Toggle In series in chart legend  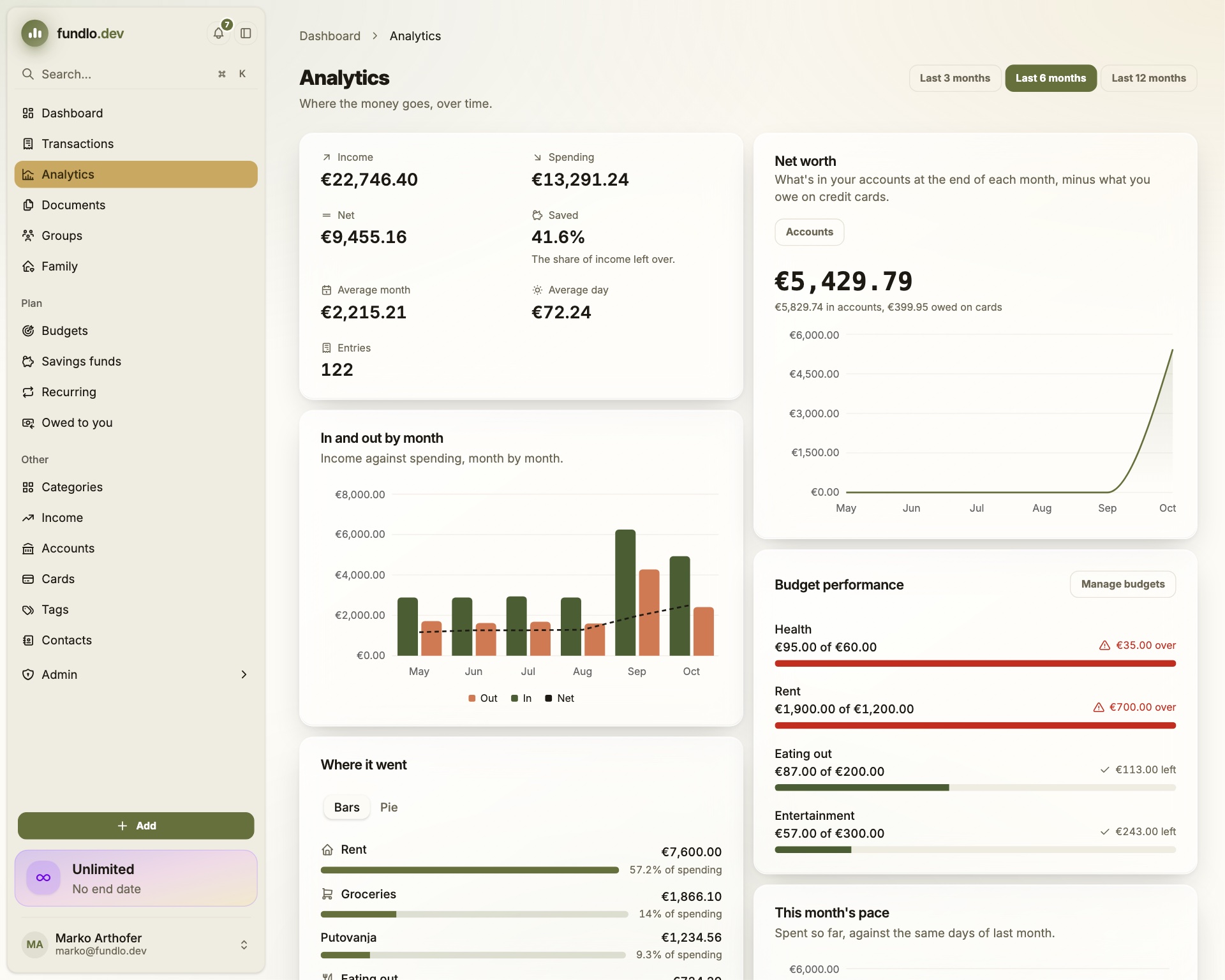point(521,698)
